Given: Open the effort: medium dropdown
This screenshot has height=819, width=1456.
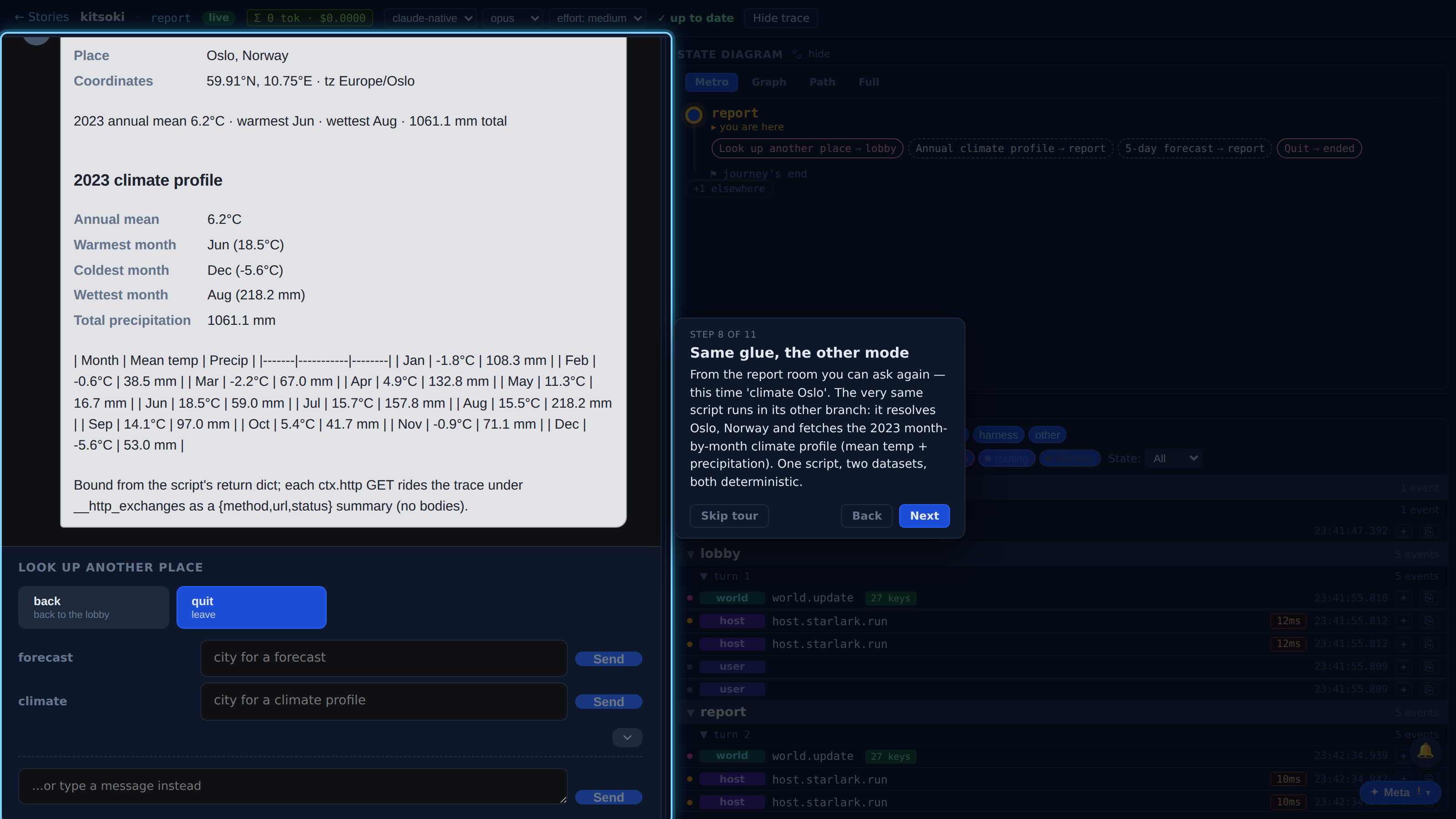Looking at the screenshot, I should 597,18.
